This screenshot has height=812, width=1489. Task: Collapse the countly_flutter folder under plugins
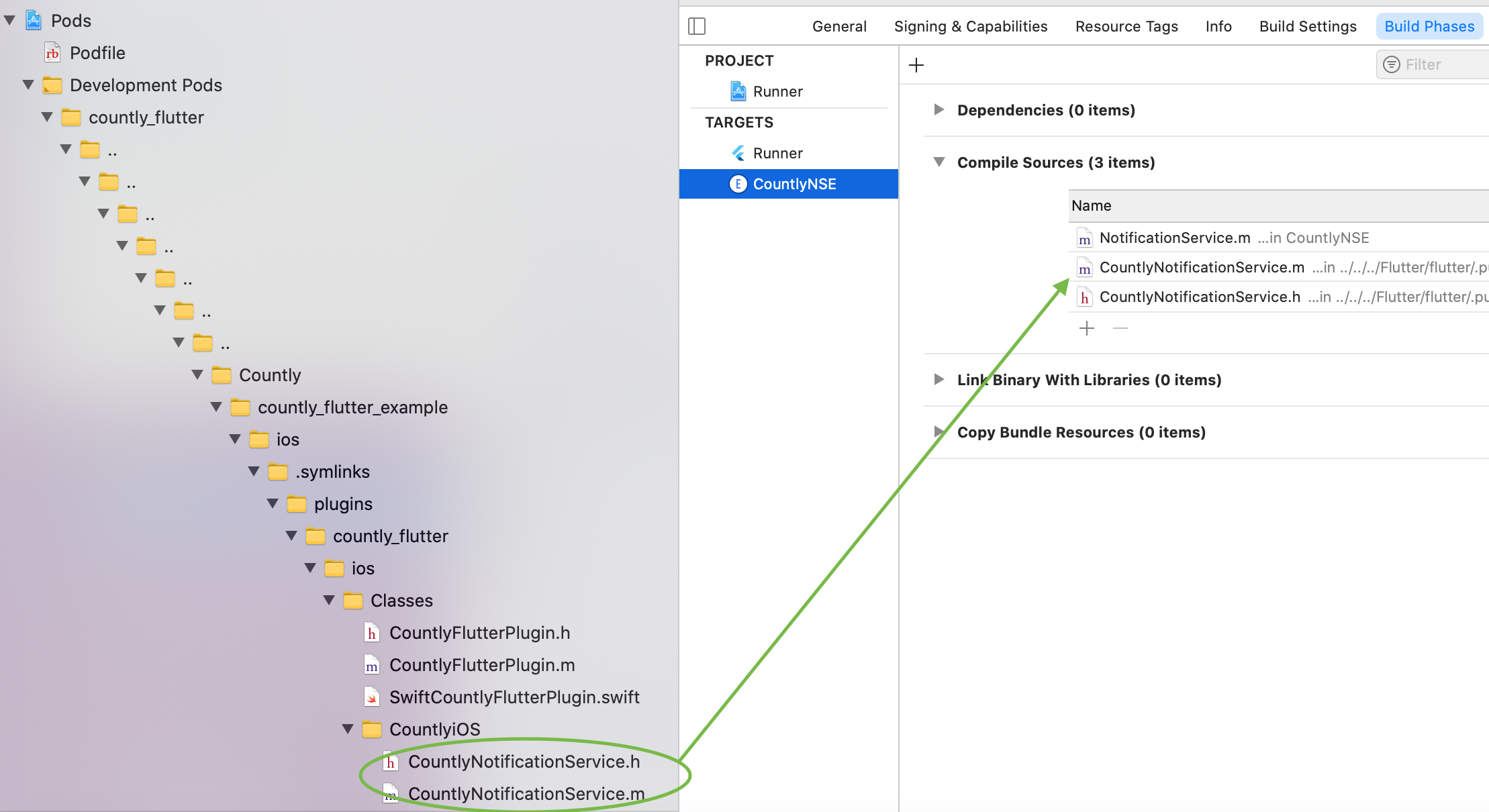click(291, 536)
